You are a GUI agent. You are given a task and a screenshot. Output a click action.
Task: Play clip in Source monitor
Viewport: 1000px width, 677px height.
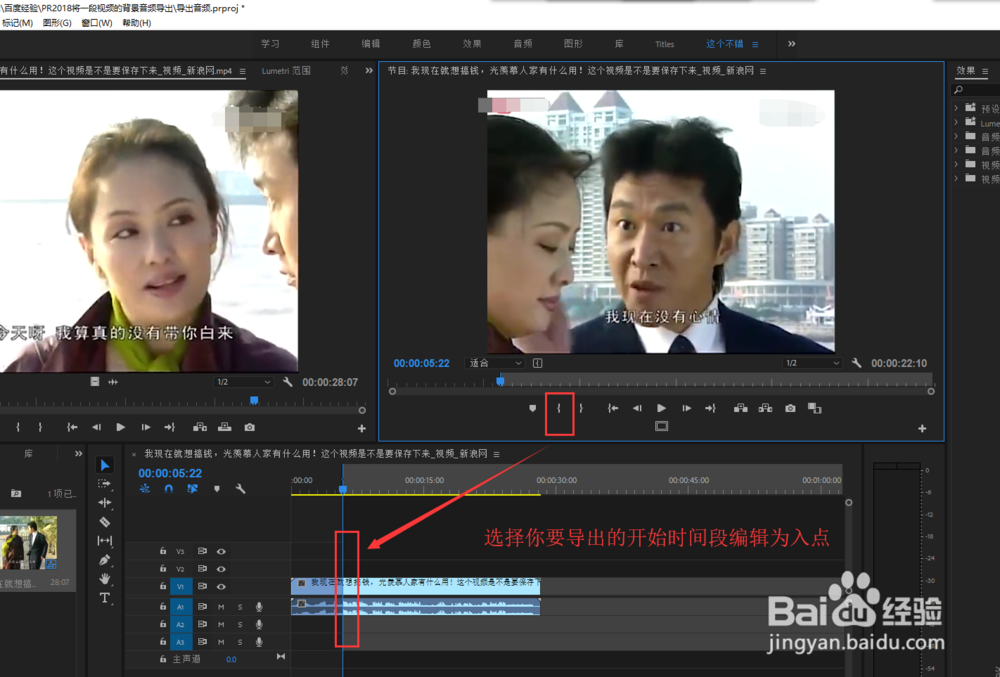121,427
